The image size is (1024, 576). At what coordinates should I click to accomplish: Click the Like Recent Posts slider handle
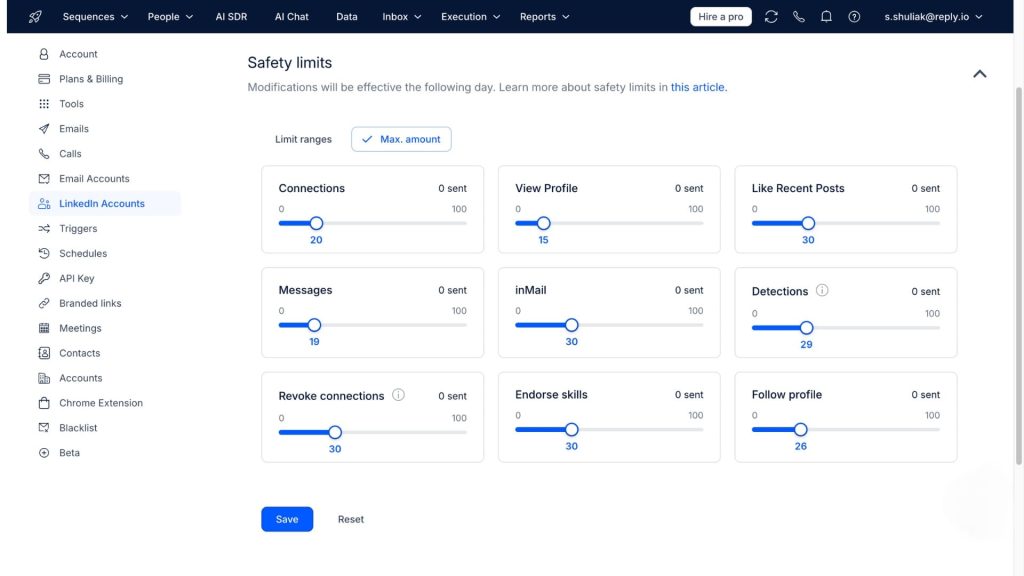[808, 223]
